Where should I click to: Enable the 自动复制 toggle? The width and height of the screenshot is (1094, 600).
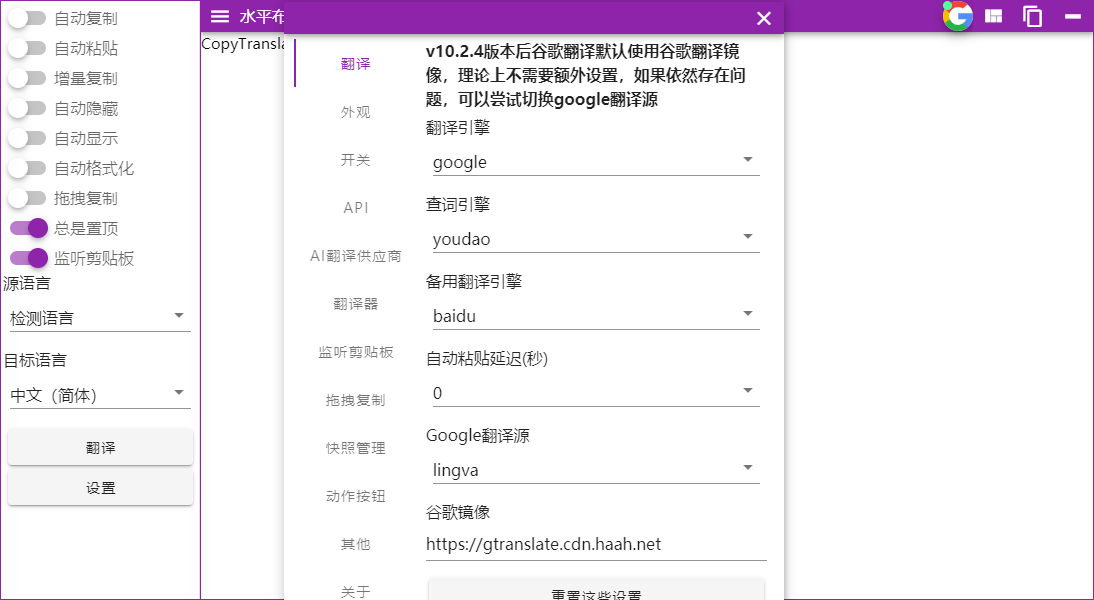[29, 17]
